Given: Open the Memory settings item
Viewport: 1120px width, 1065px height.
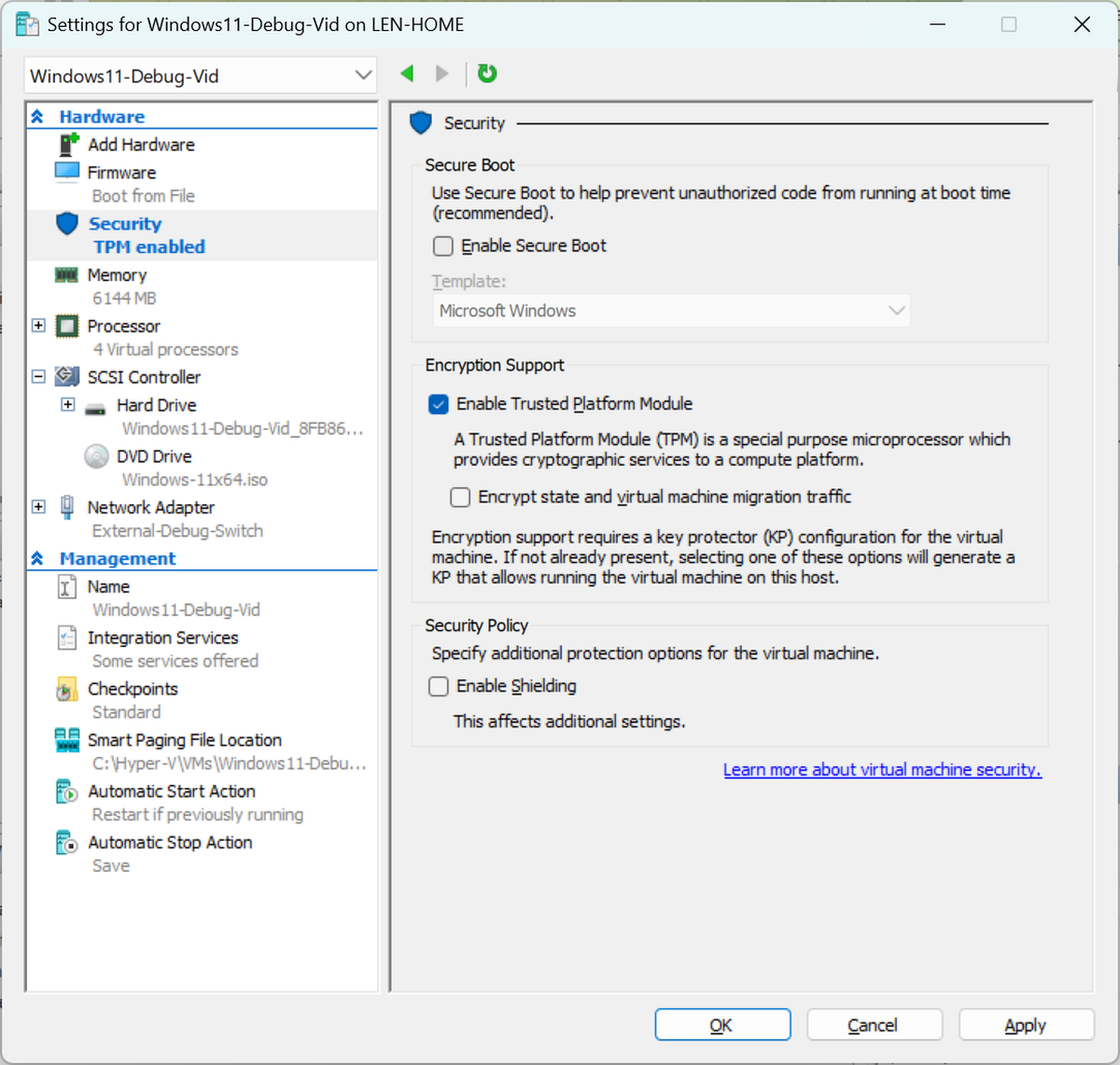Looking at the screenshot, I should [117, 275].
